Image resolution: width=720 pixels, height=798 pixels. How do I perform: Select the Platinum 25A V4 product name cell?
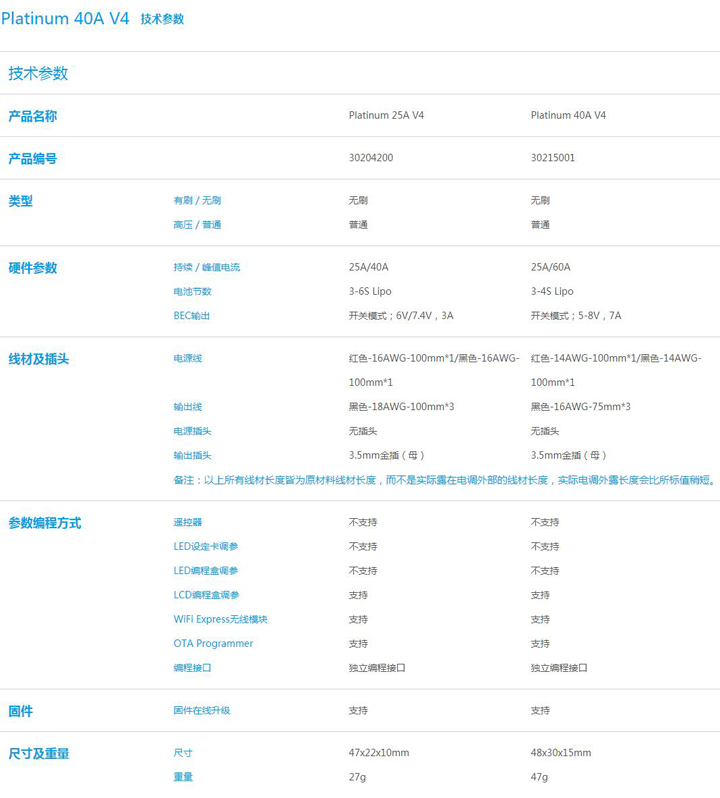pyautogui.click(x=386, y=116)
